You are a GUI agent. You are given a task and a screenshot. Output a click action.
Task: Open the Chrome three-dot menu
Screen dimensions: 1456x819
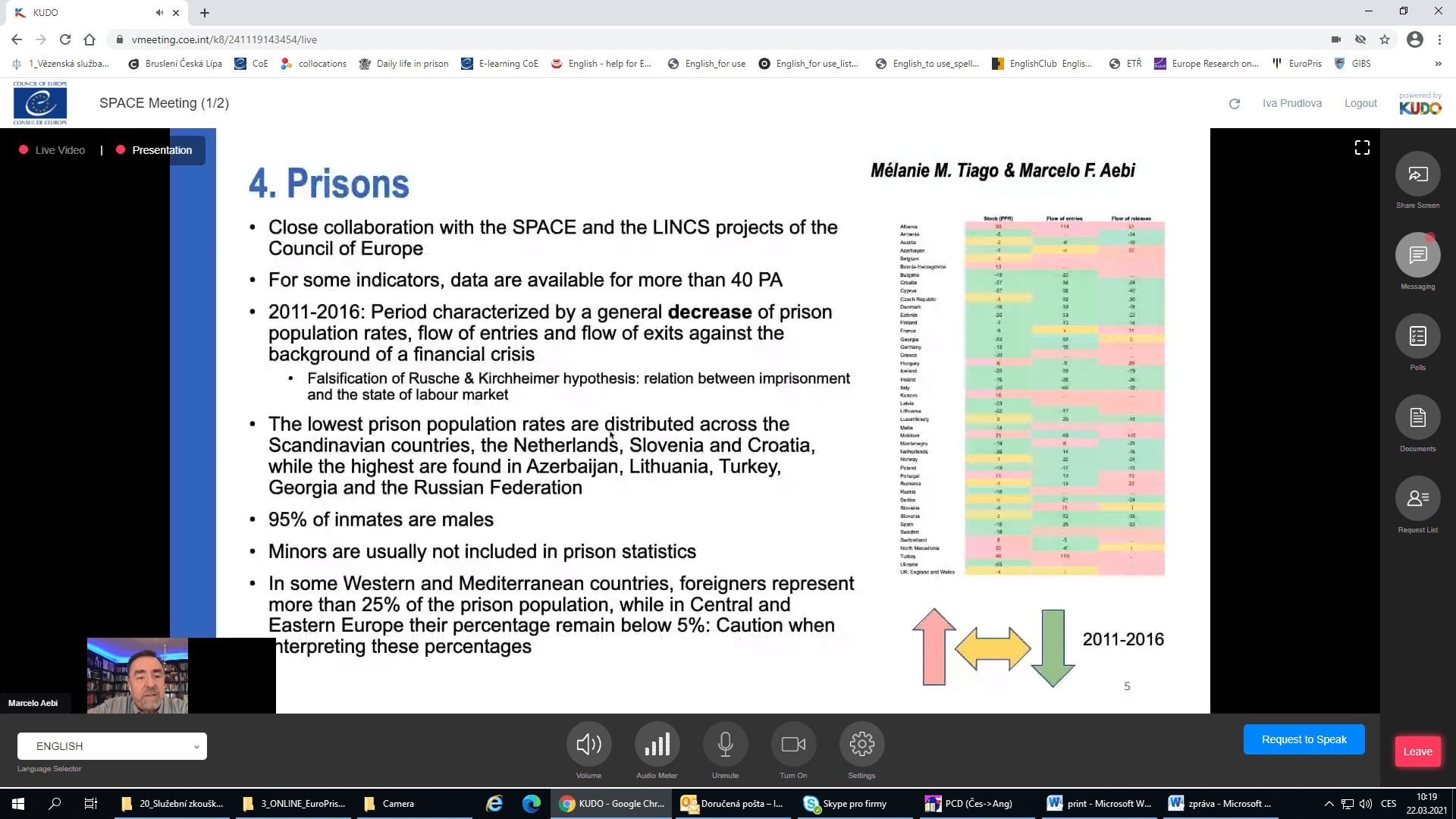(1439, 39)
